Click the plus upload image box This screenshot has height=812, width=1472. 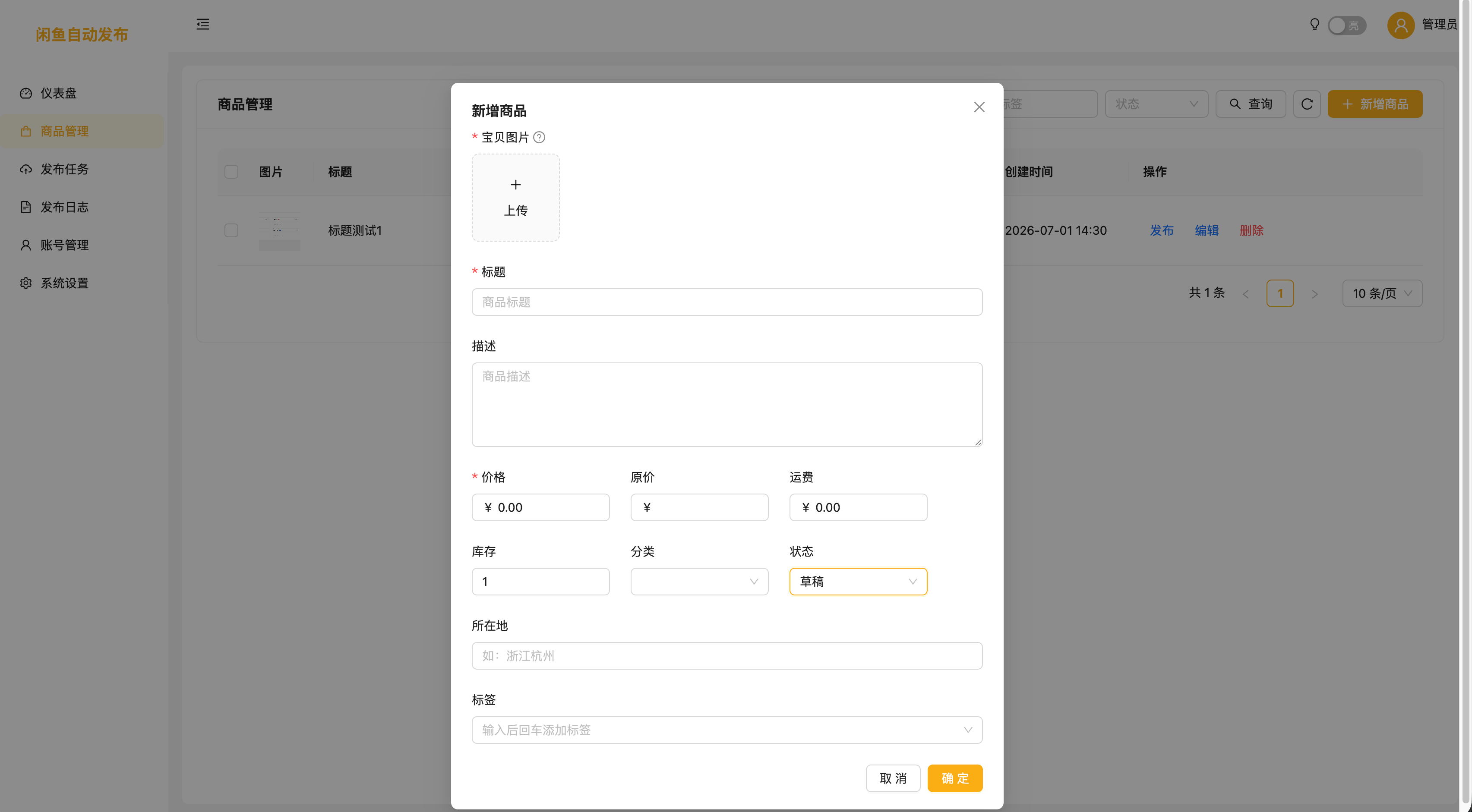tap(515, 198)
